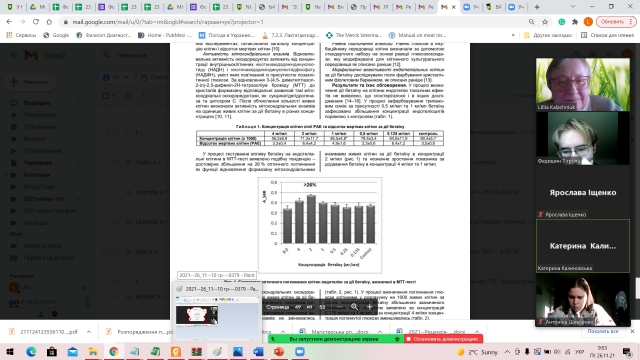Zoom in PDF with the plus icon
640x360 pixels.
pos(370,307)
